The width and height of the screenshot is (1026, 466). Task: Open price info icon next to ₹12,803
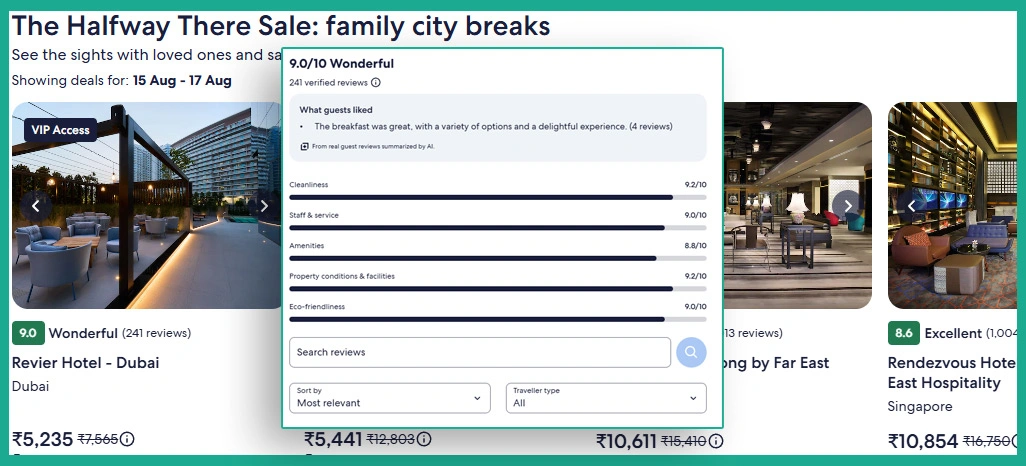coord(424,439)
